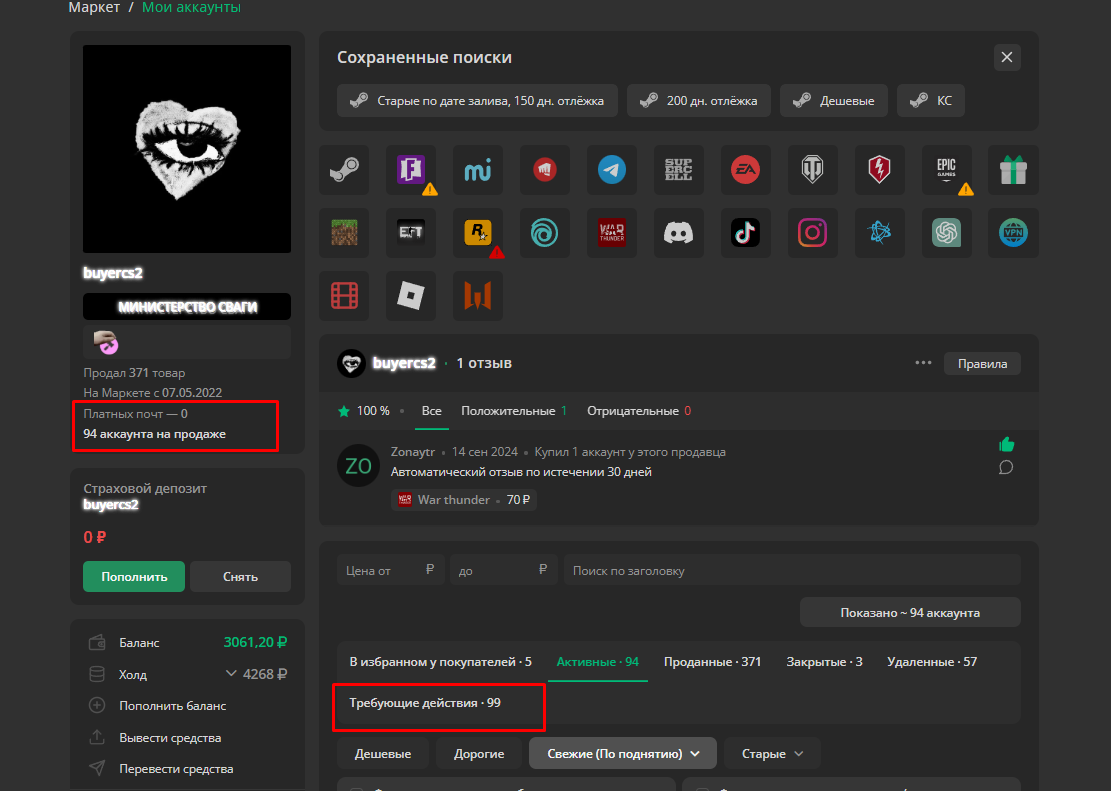Open the Перевести средства link
The image size is (1111, 791).
pyautogui.click(x=176, y=769)
